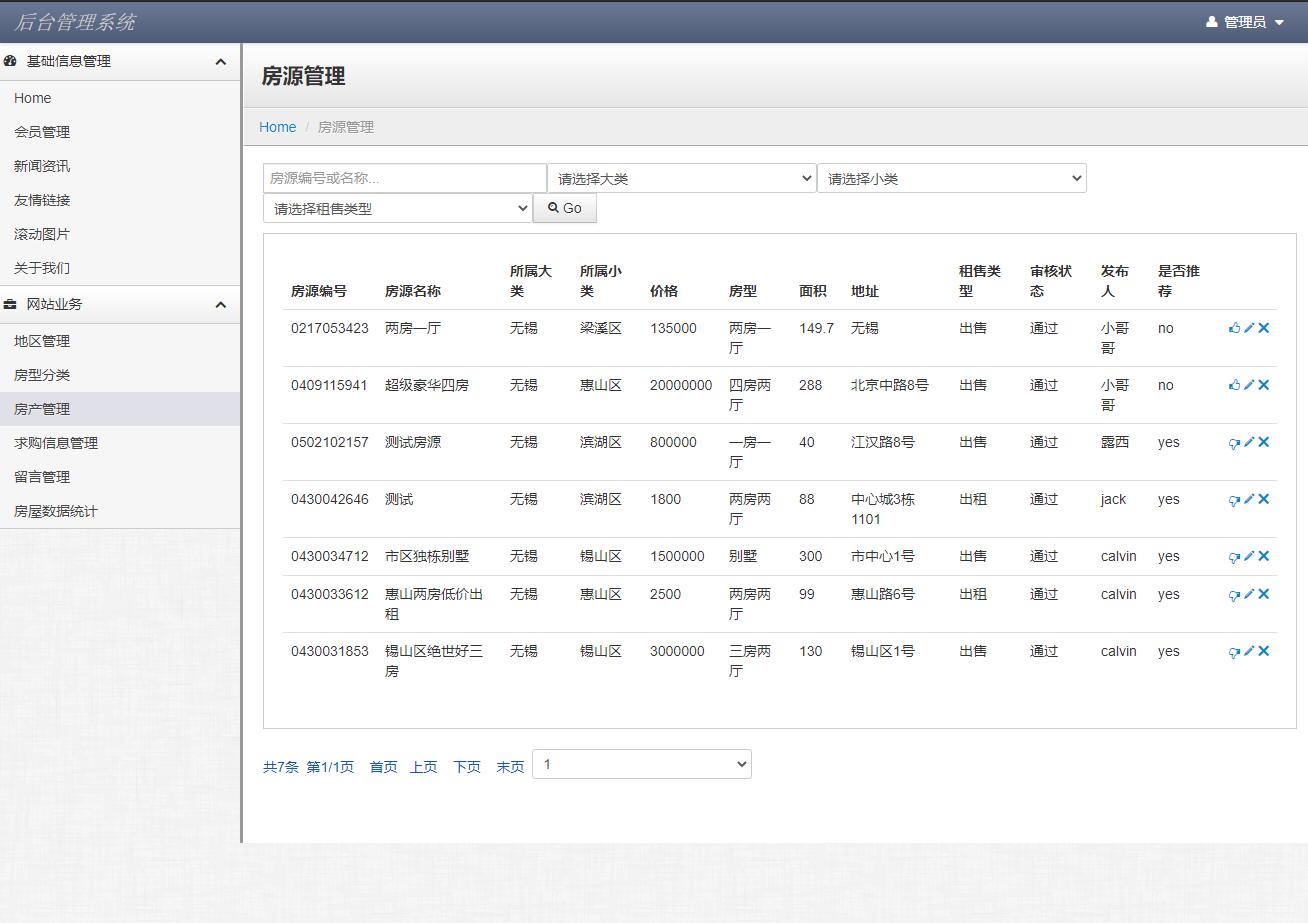This screenshot has width=1308, height=923.
Task: Click the search magnifier Go button icon
Action: pos(553,207)
